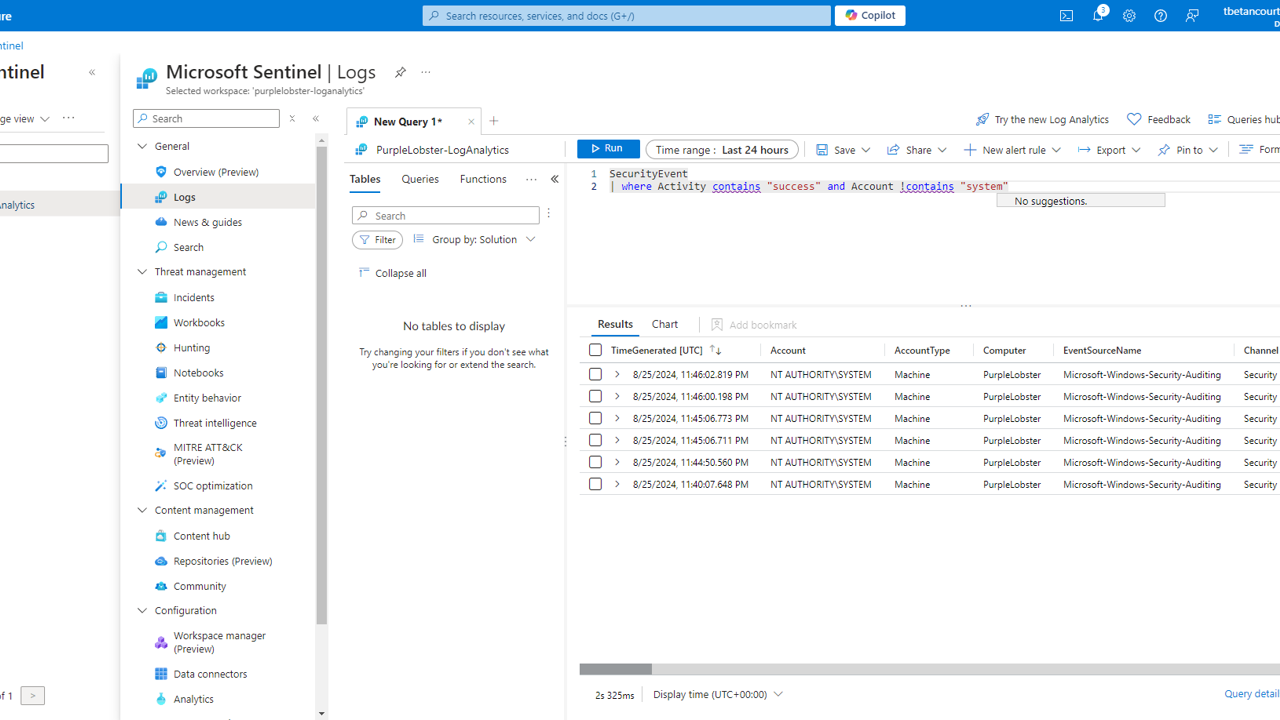Collapse all tables in the list
The width and height of the screenshot is (1280, 720).
[x=392, y=273]
